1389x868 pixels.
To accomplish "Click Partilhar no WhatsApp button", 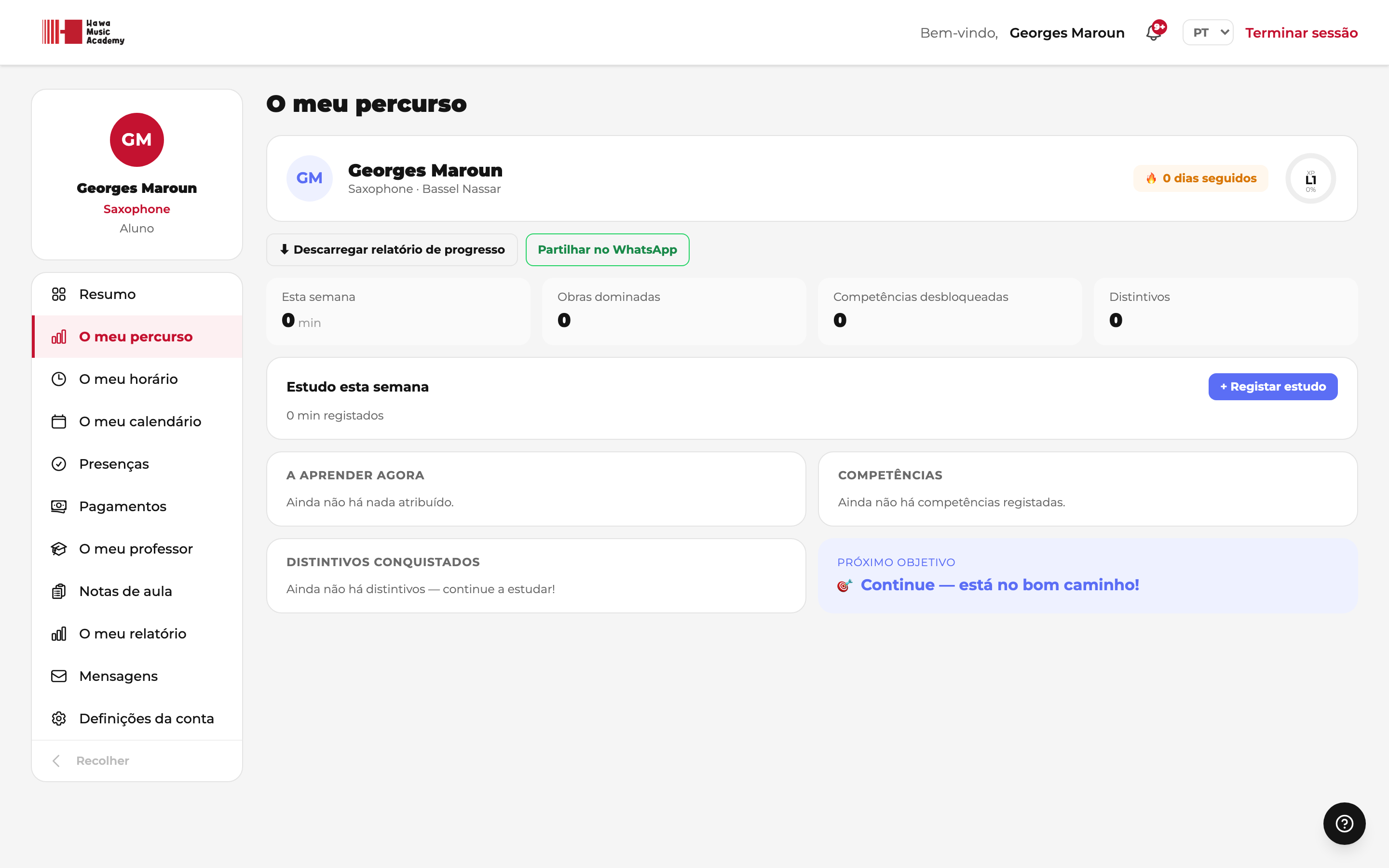I will tap(607, 250).
